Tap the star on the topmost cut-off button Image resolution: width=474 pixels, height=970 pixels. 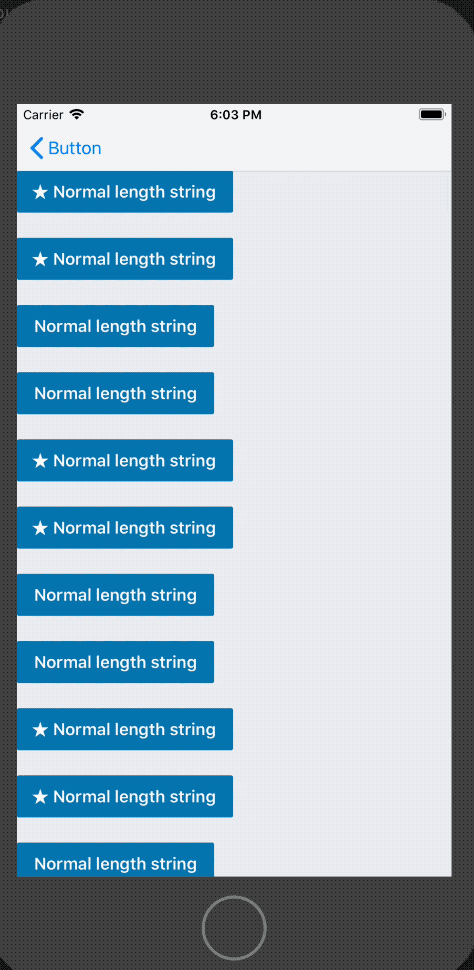tap(40, 192)
